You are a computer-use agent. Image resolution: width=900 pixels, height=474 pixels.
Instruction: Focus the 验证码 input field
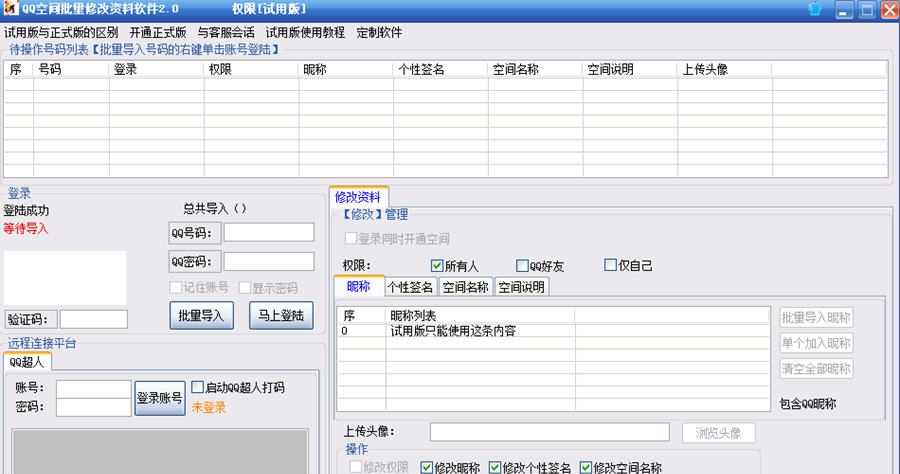click(x=94, y=319)
